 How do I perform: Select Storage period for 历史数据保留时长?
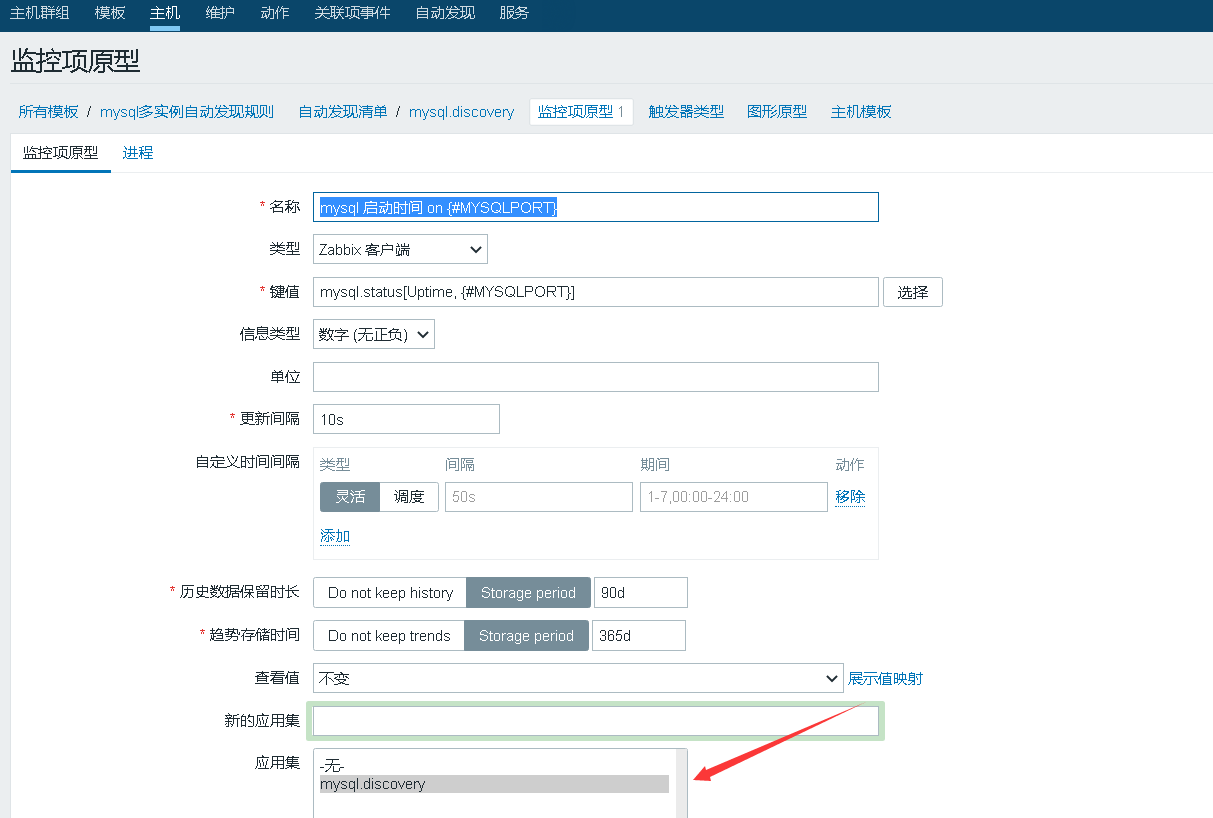[528, 592]
